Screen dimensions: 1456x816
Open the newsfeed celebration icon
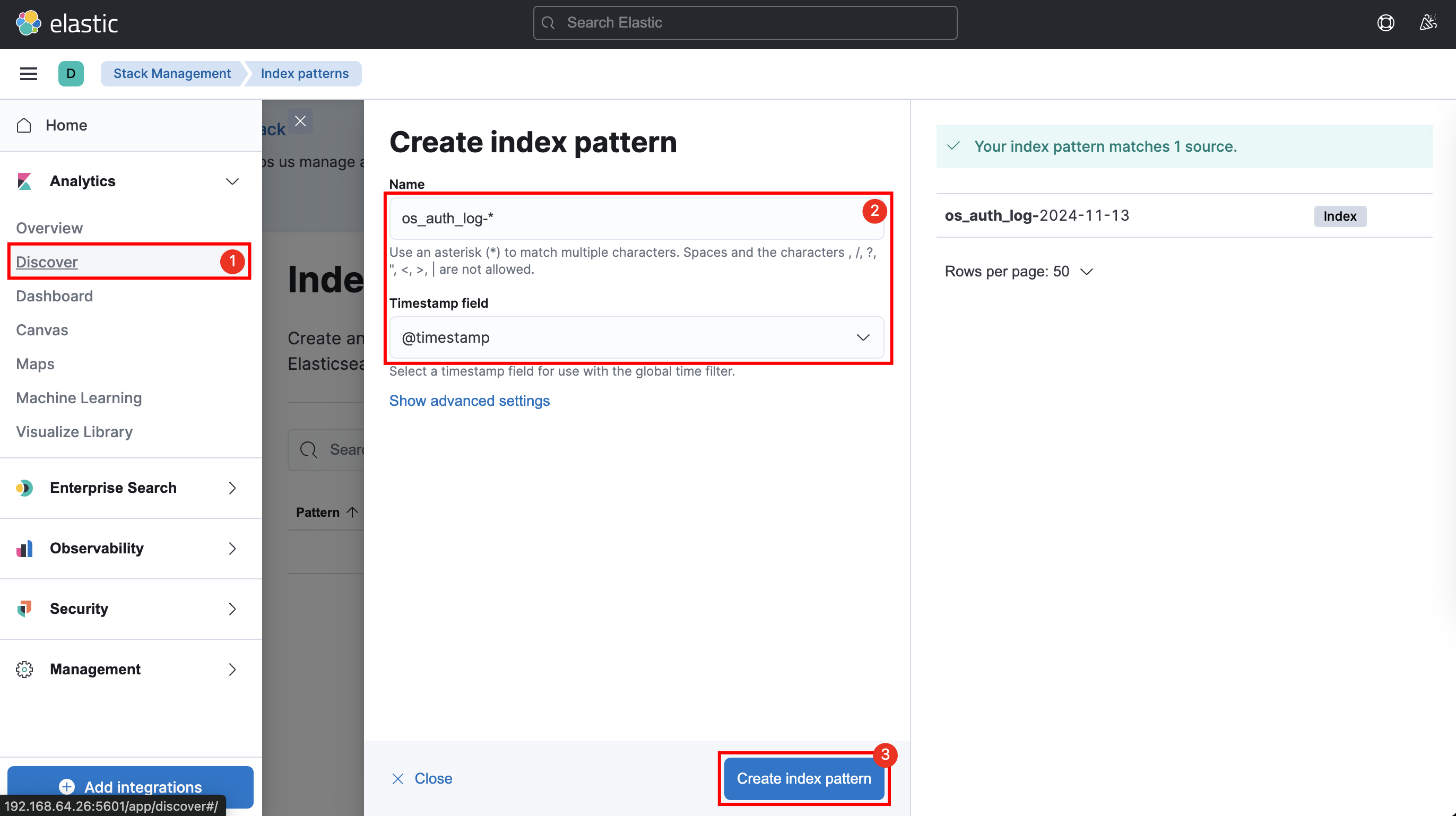tap(1428, 23)
